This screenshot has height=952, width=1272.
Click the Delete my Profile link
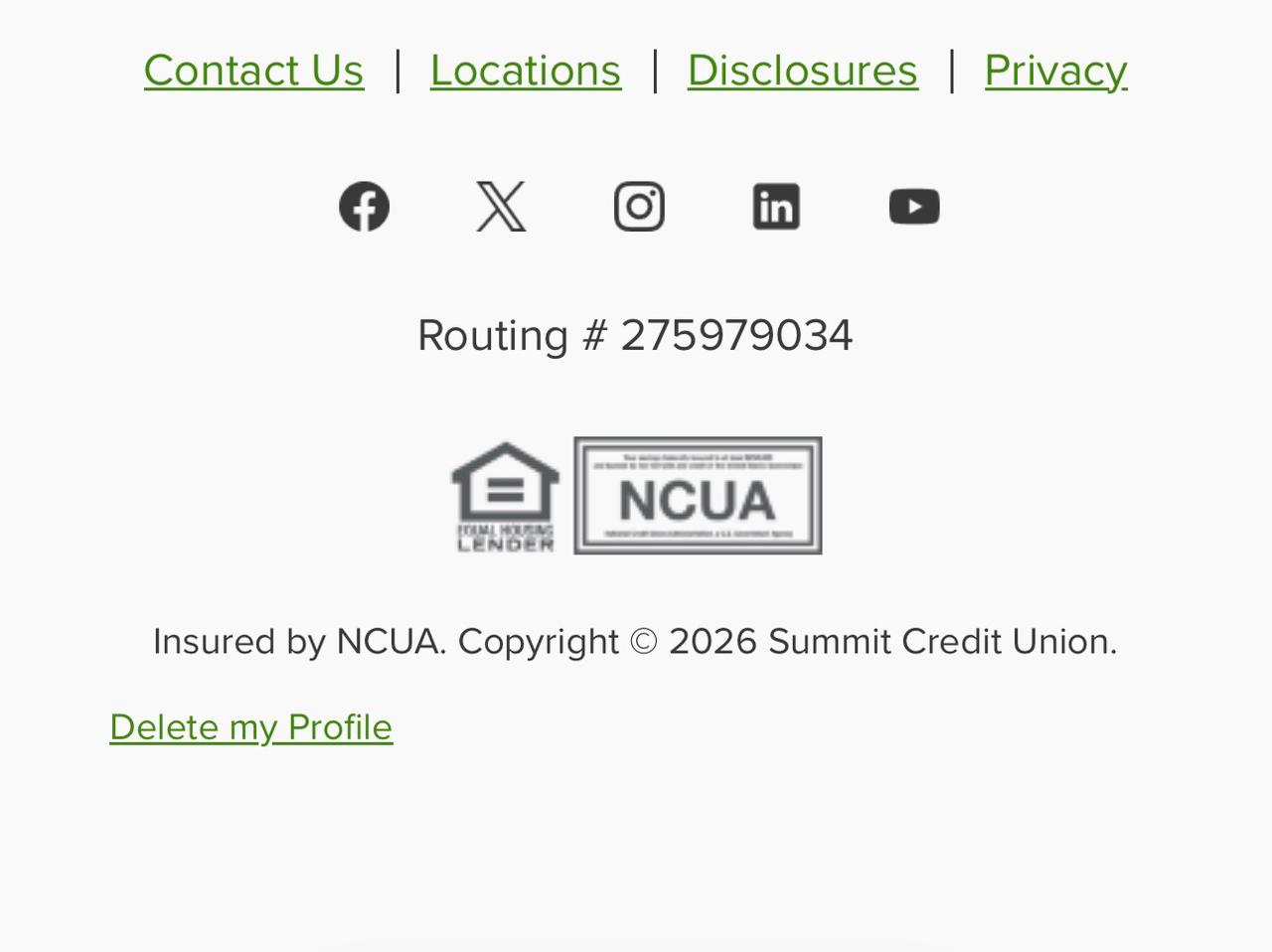[251, 727]
